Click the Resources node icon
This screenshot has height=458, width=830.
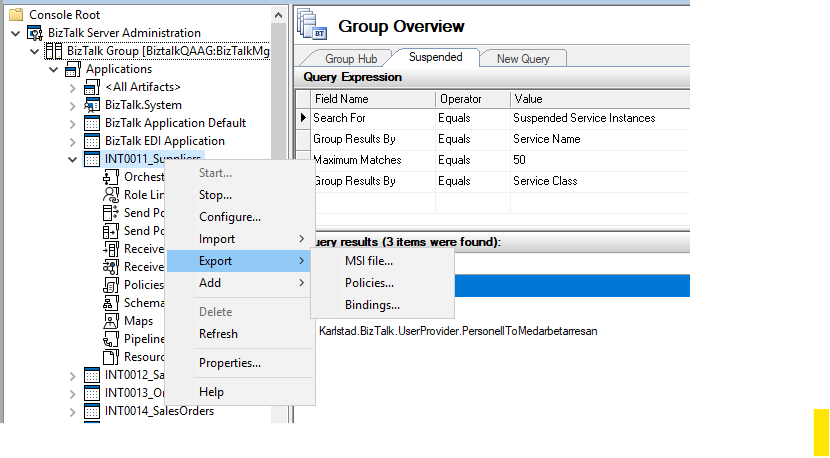tap(111, 357)
